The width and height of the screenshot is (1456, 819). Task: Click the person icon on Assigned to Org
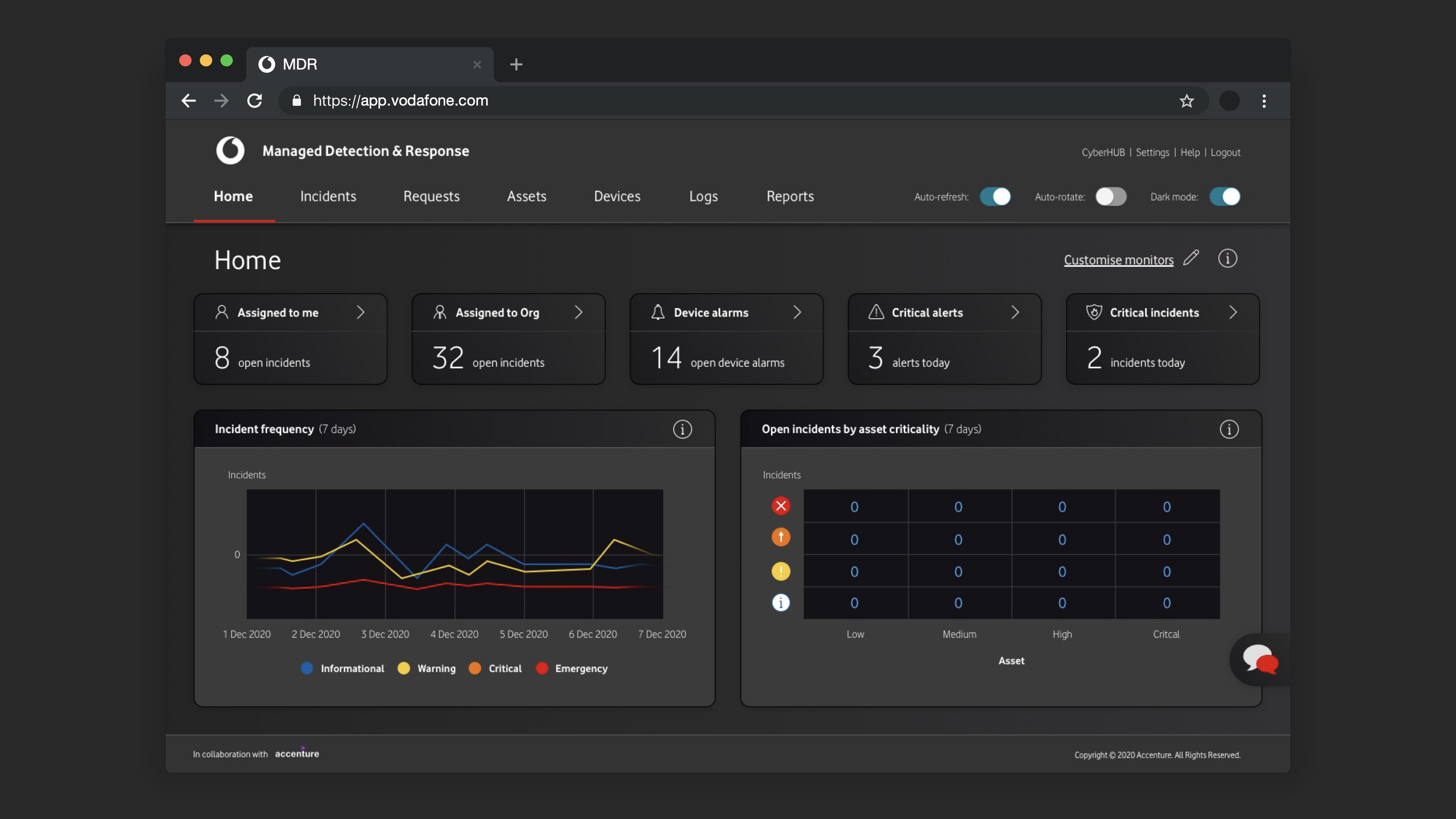[440, 313]
